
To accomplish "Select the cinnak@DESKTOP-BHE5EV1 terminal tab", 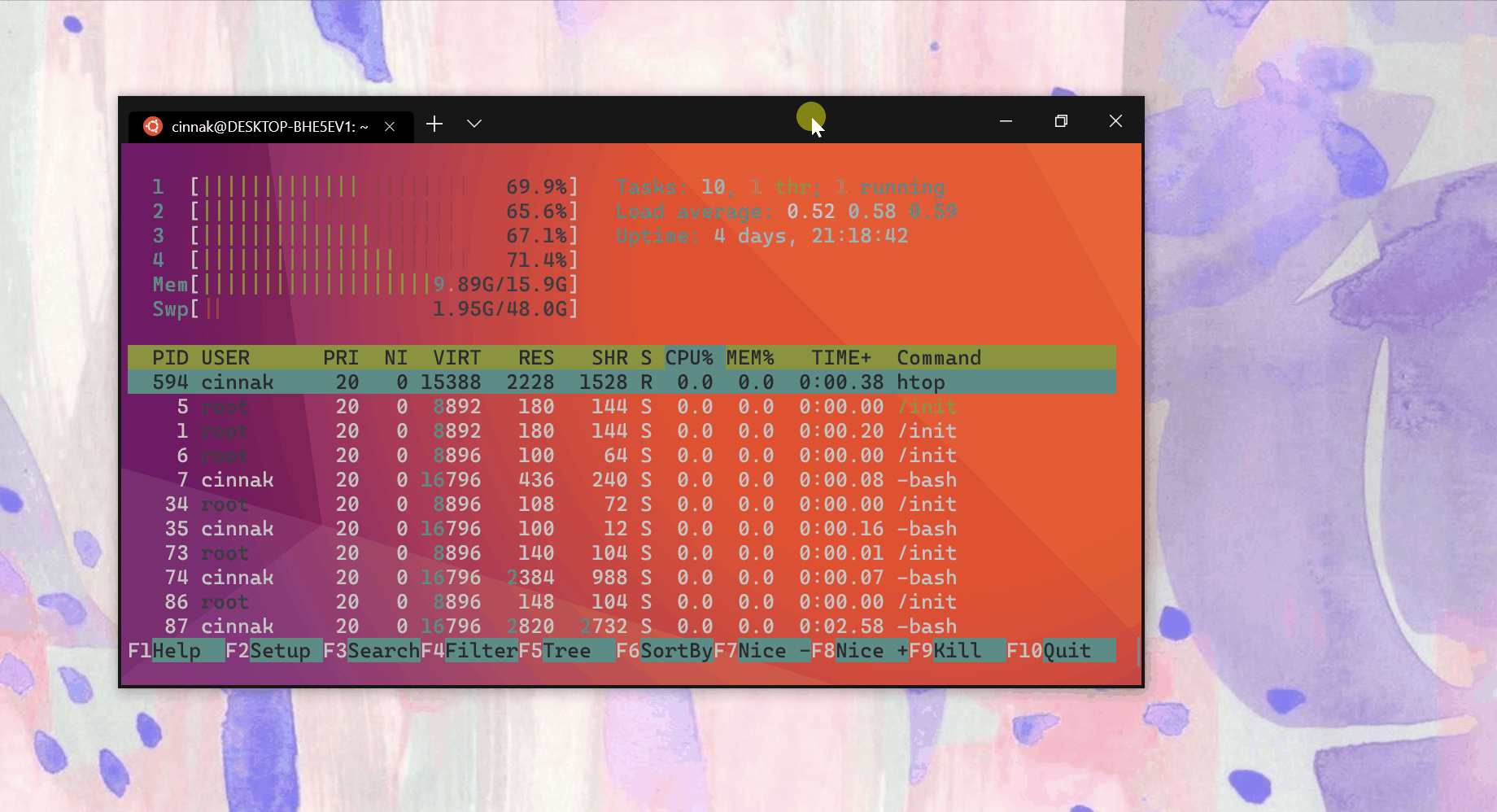I will (x=268, y=126).
